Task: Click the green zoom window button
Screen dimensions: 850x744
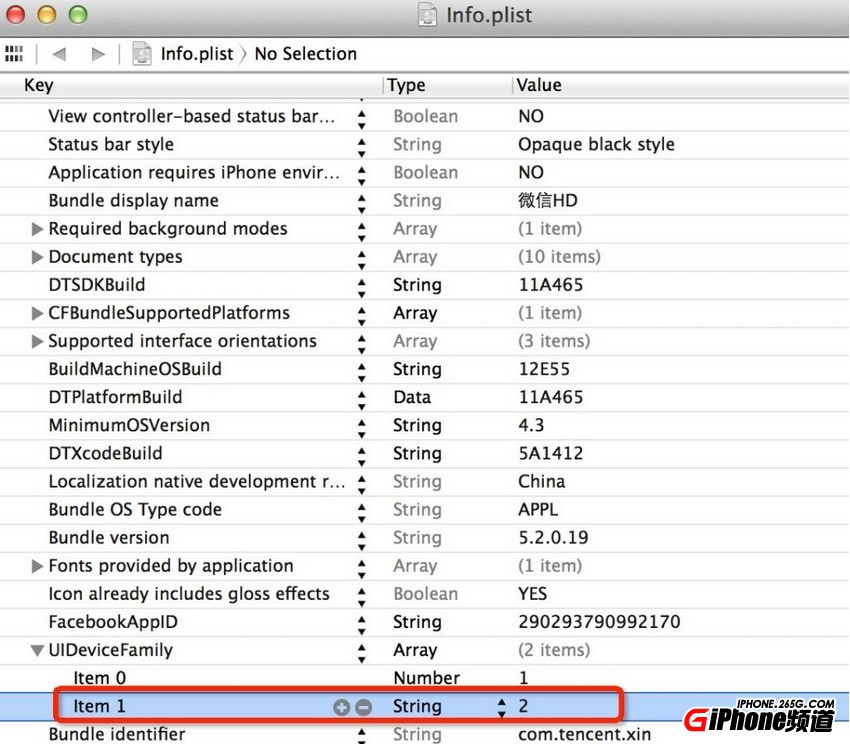Action: click(77, 15)
